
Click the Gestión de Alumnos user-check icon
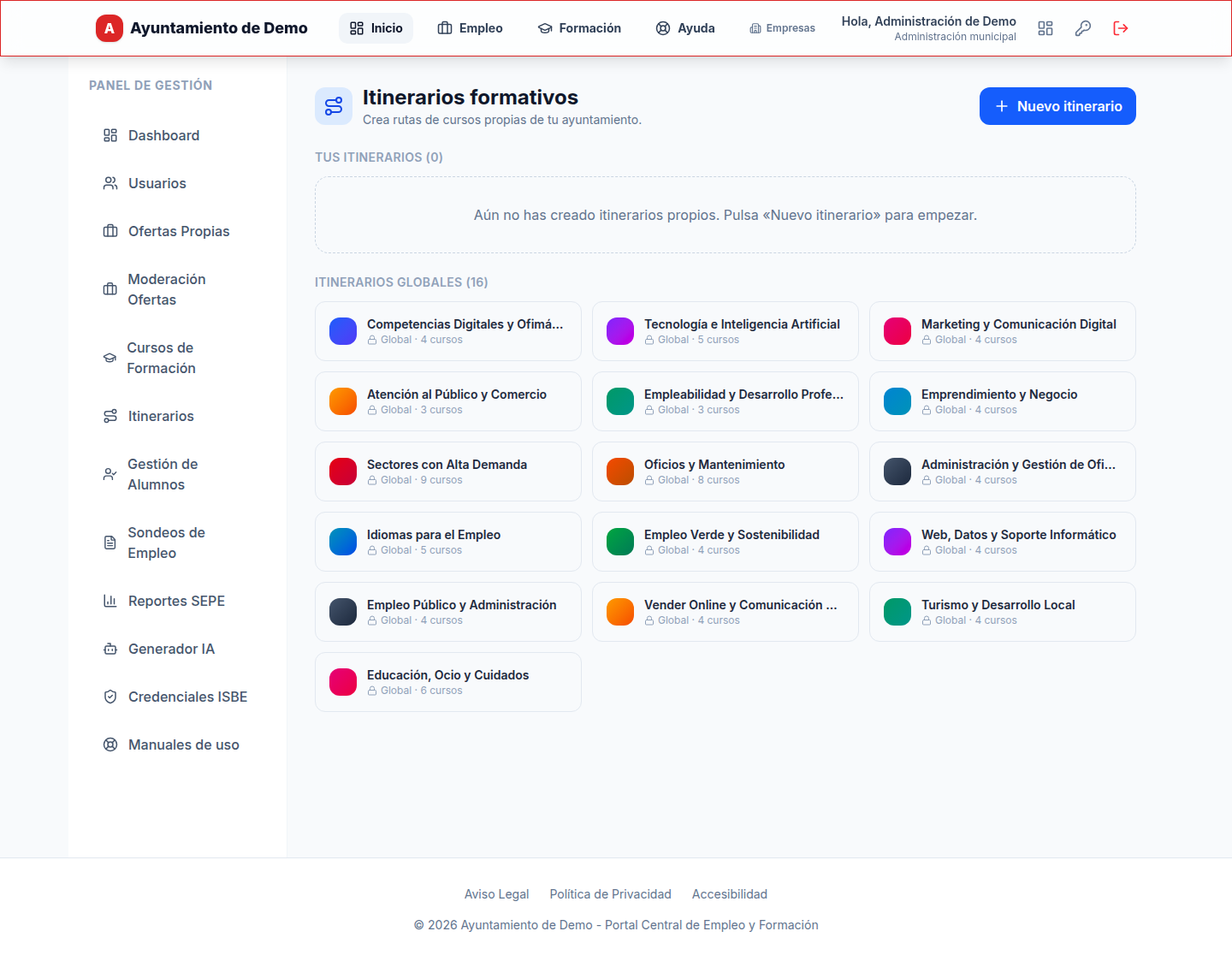point(110,474)
